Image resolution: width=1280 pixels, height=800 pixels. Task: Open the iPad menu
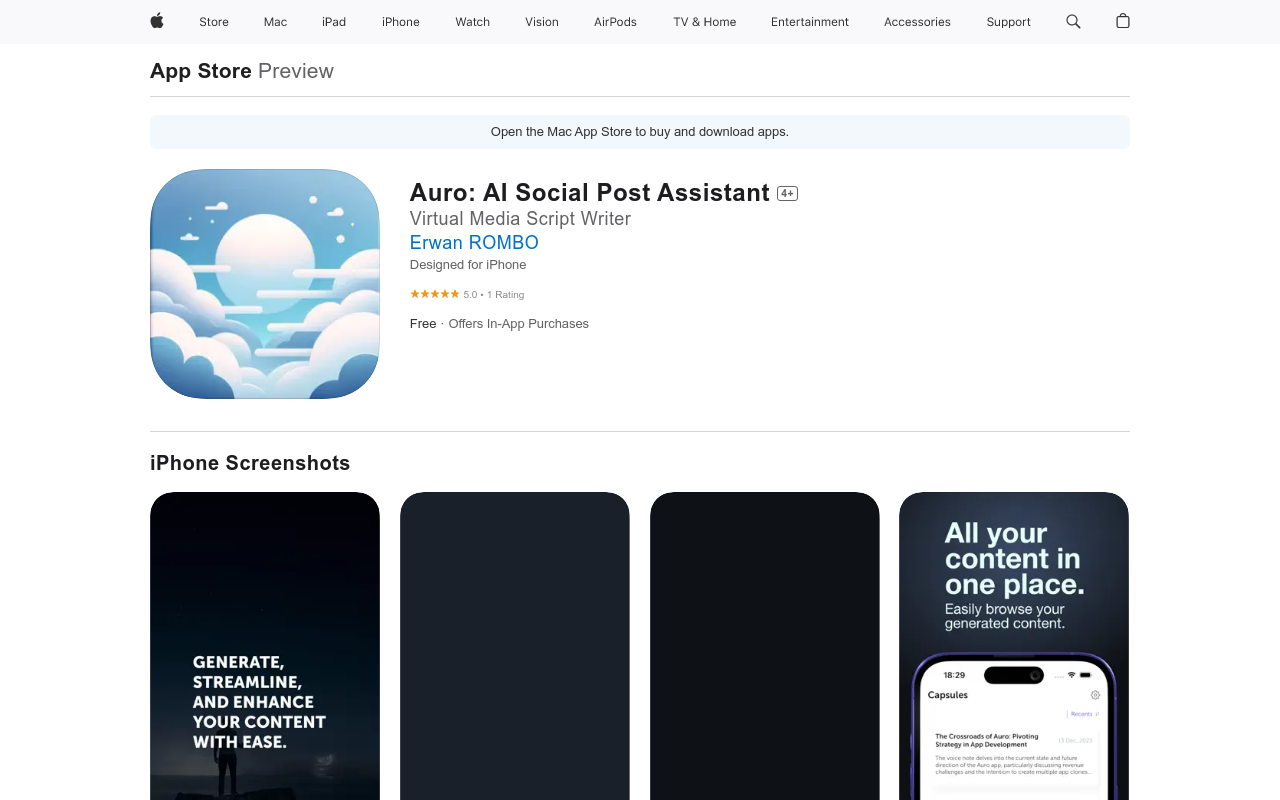point(334,22)
